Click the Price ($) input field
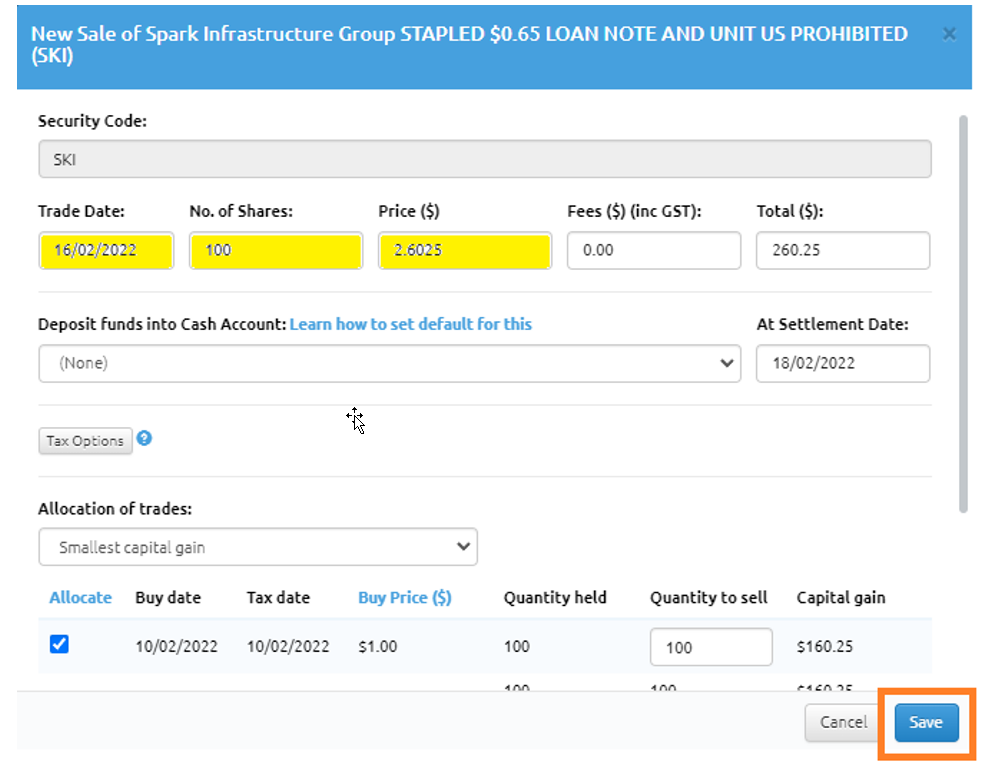The height and width of the screenshot is (766, 989). coord(465,250)
